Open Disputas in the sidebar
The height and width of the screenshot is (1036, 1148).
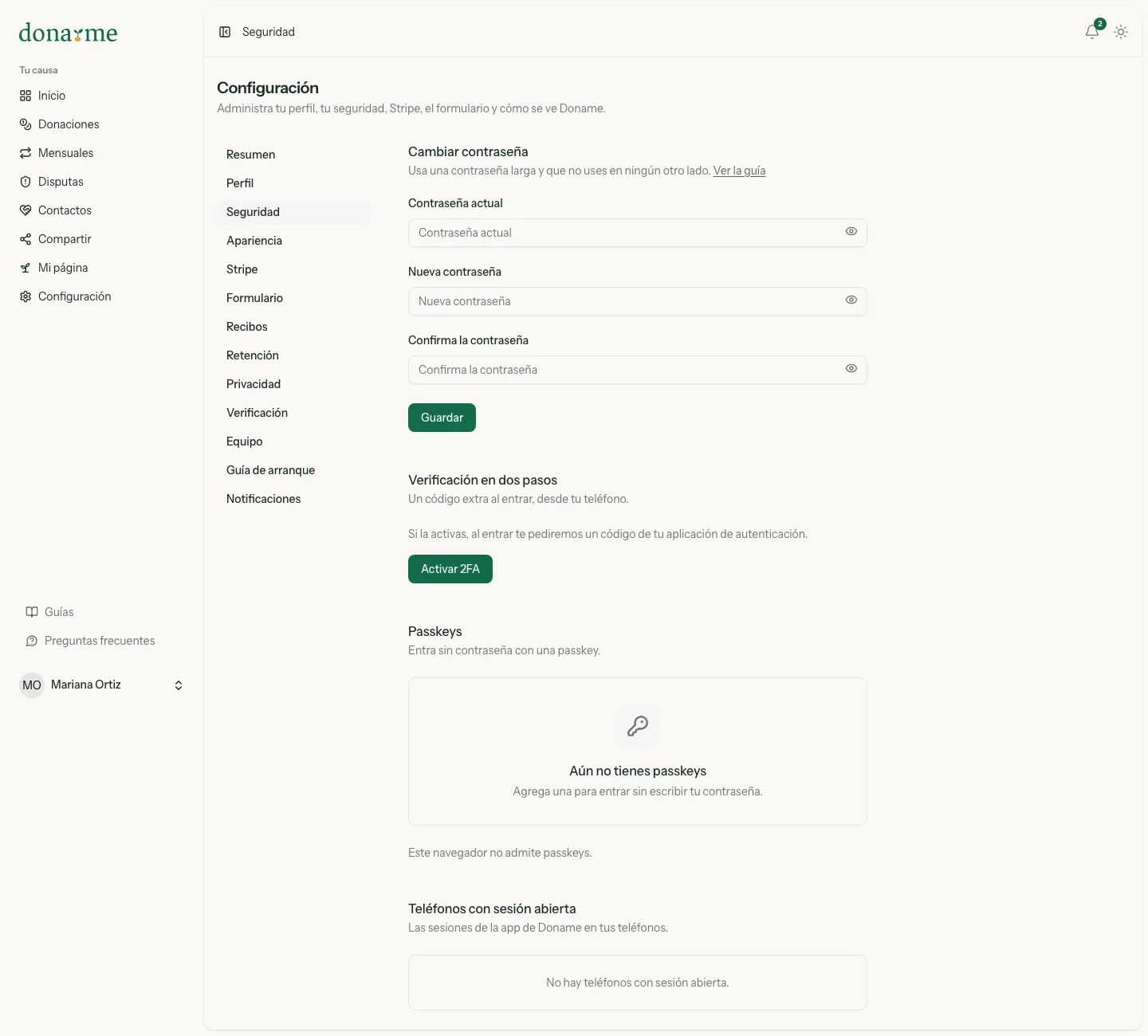pos(102,182)
